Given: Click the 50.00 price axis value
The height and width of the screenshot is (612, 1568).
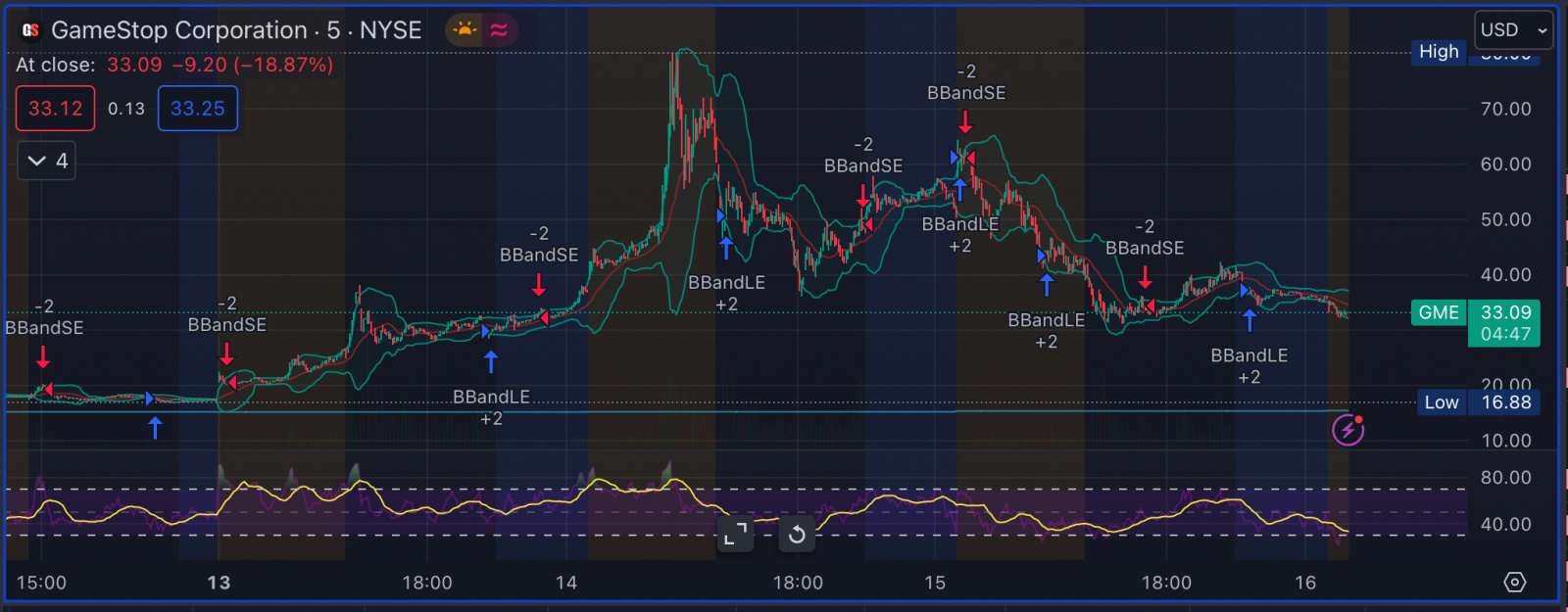Looking at the screenshot, I should pyautogui.click(x=1505, y=219).
